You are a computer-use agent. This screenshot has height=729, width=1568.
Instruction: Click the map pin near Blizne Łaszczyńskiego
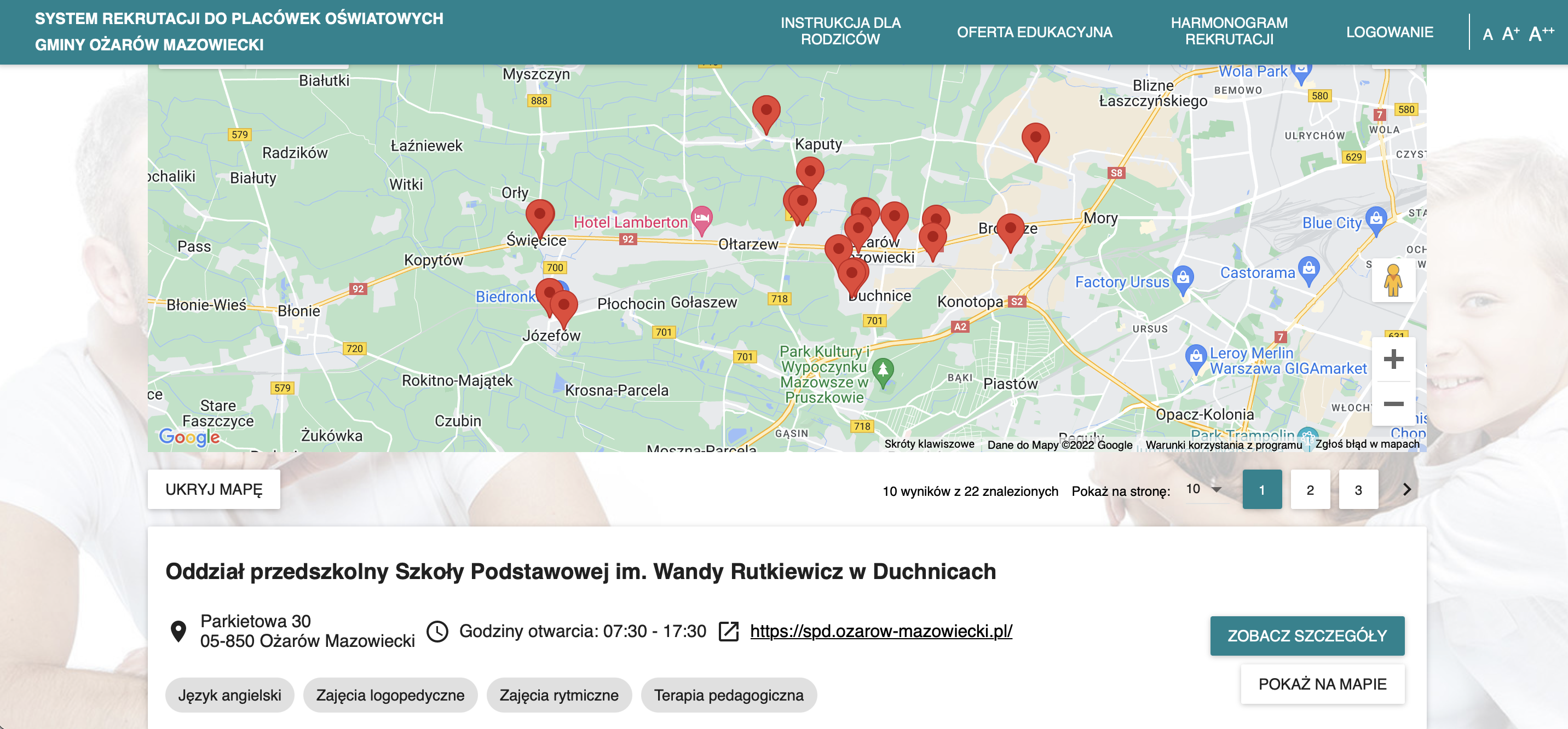point(1035,141)
